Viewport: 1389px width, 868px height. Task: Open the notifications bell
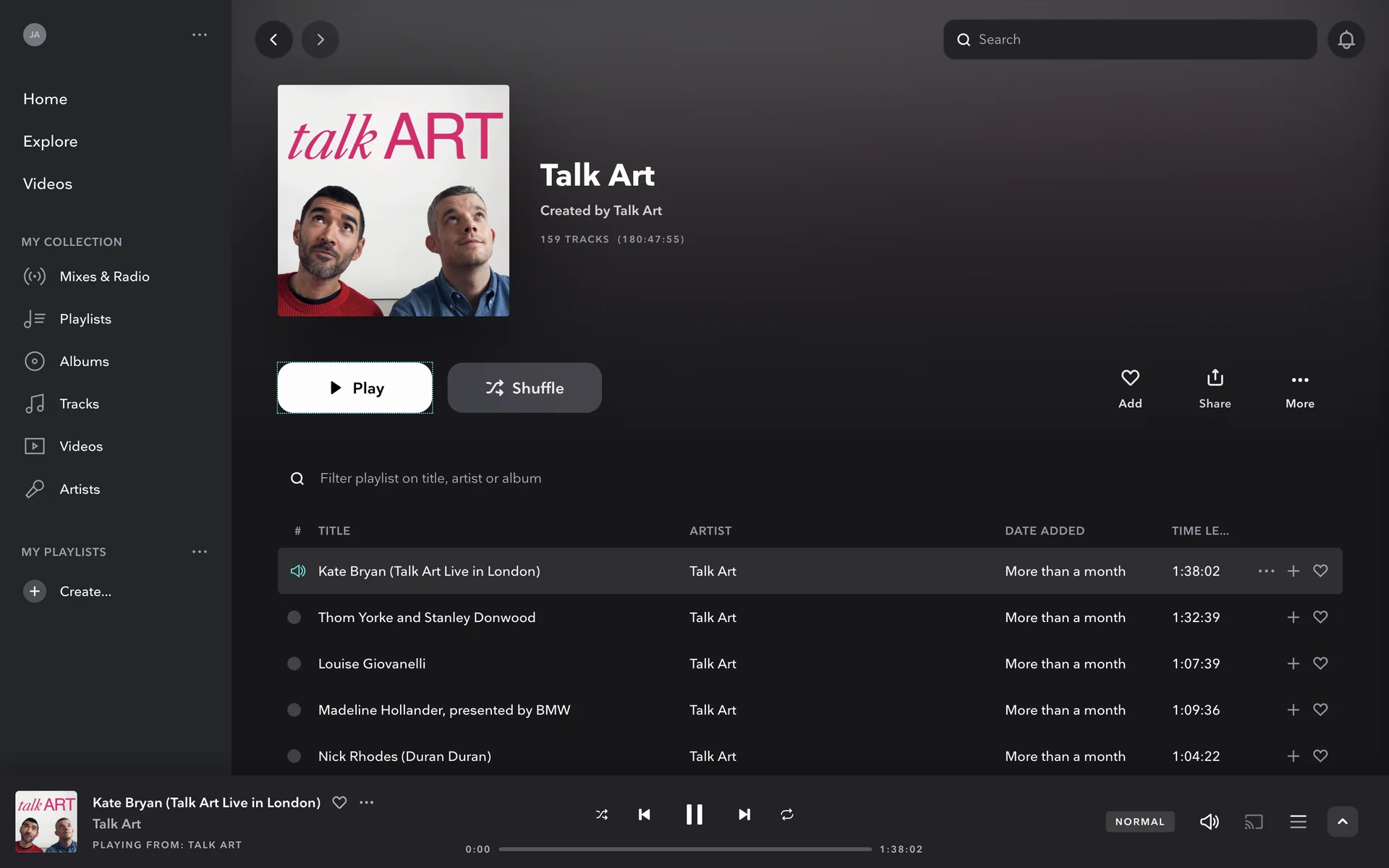tap(1346, 39)
